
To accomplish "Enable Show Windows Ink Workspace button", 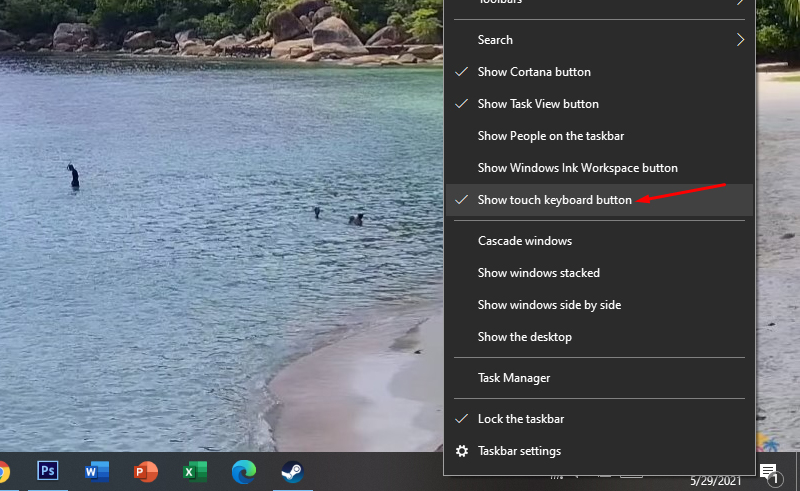I will pyautogui.click(x=577, y=168).
